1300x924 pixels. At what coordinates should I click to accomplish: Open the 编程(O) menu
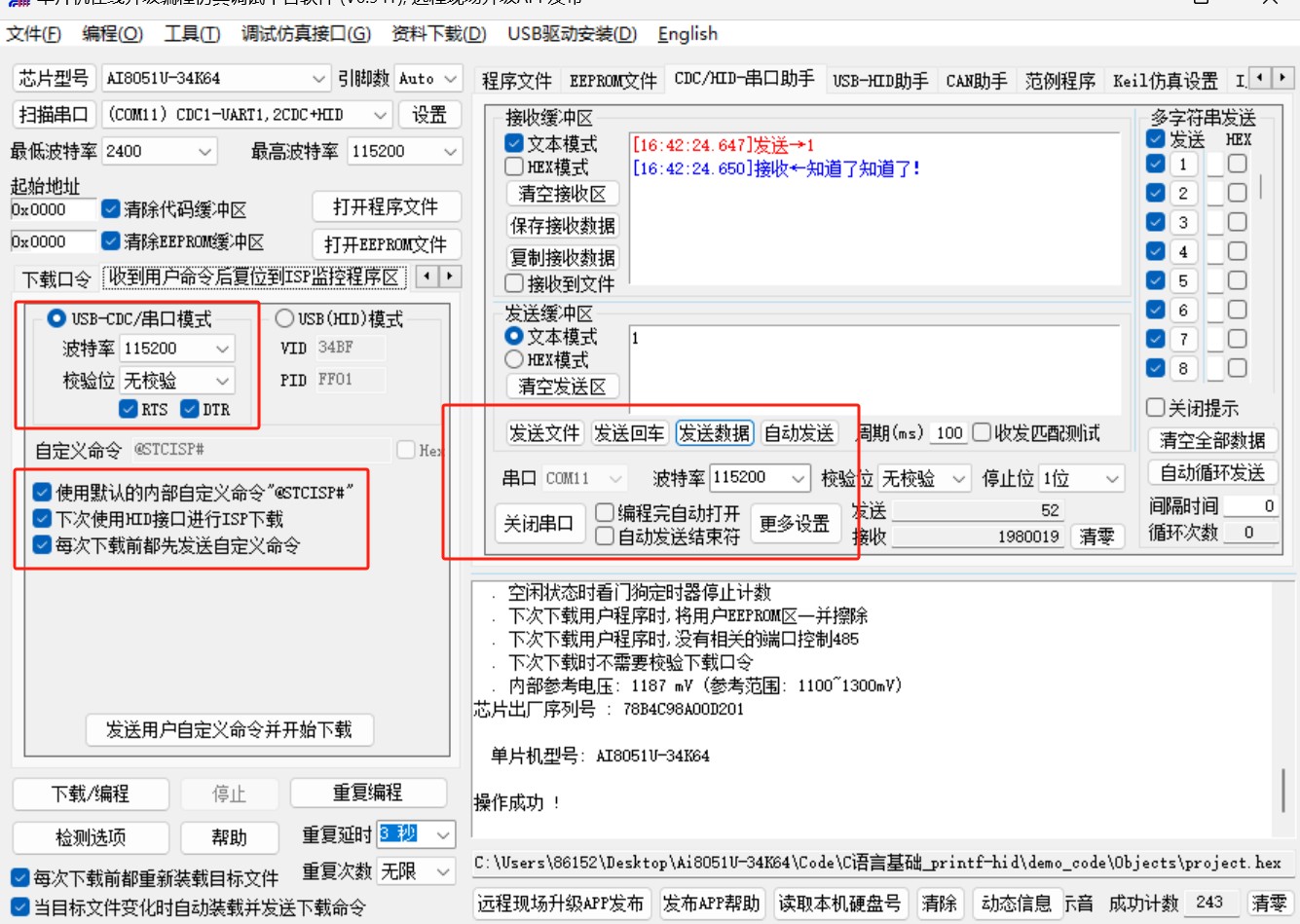click(112, 34)
